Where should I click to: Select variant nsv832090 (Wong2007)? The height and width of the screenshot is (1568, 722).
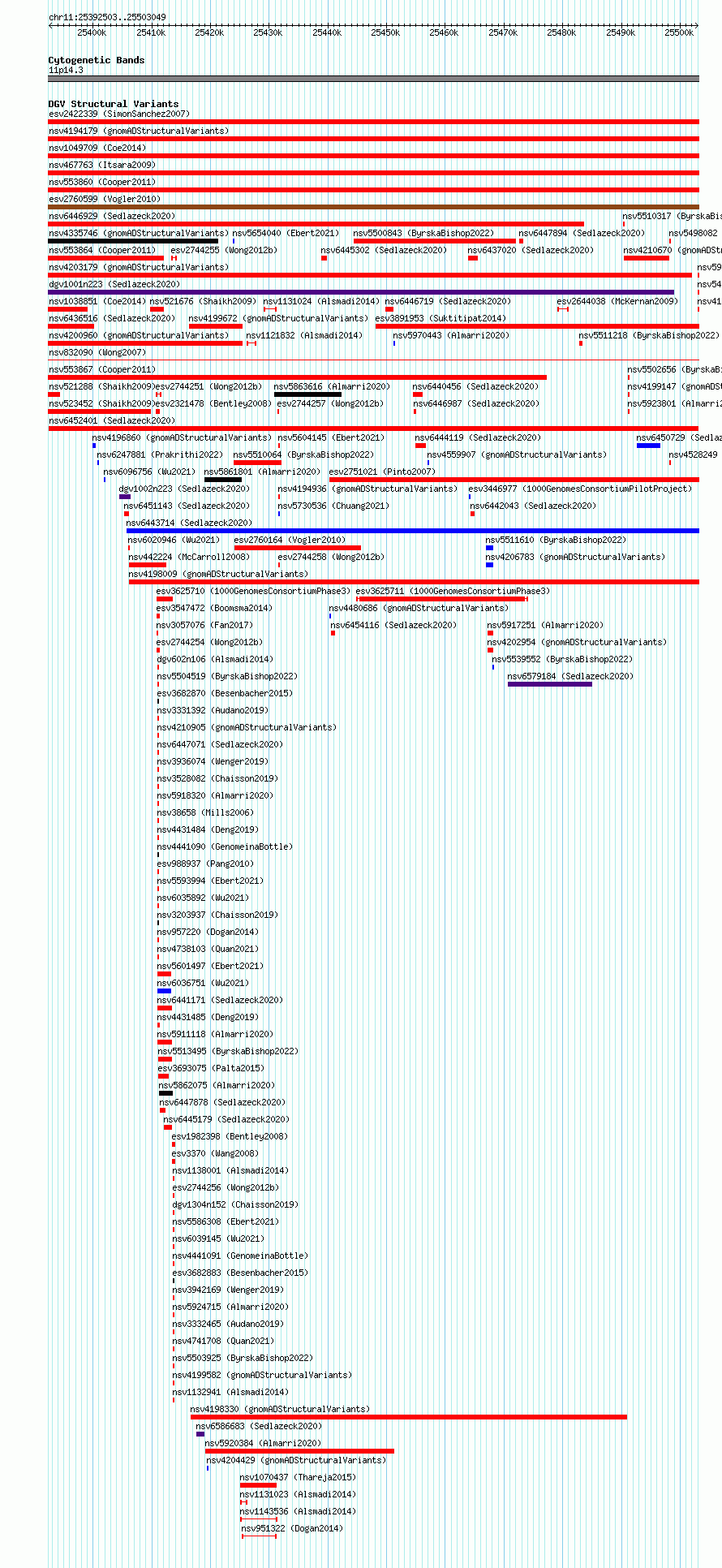97,352
